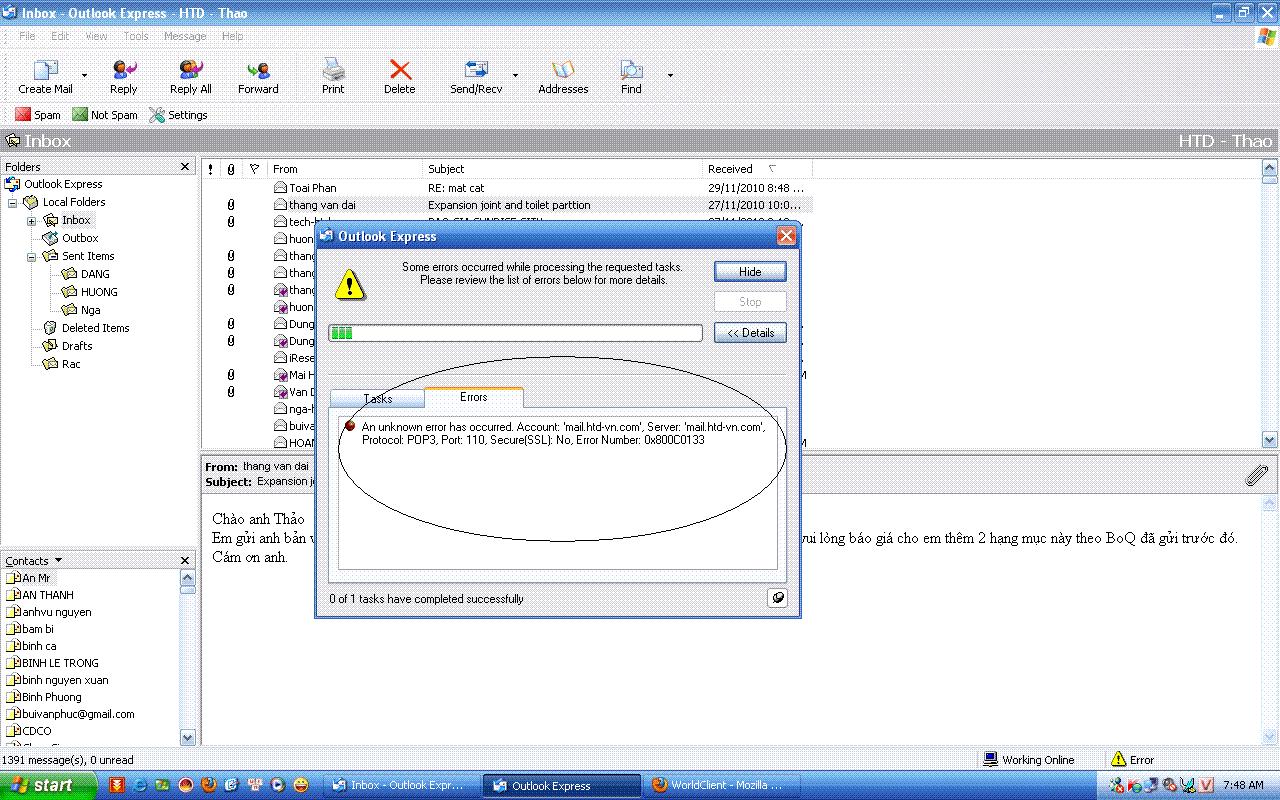Select contact AN THANH
Viewport: 1280px width, 800px height.
pyautogui.click(x=48, y=595)
